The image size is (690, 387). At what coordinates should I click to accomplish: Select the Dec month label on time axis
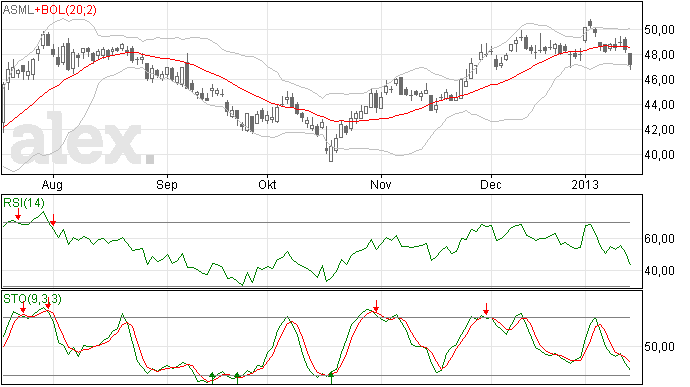(x=490, y=184)
